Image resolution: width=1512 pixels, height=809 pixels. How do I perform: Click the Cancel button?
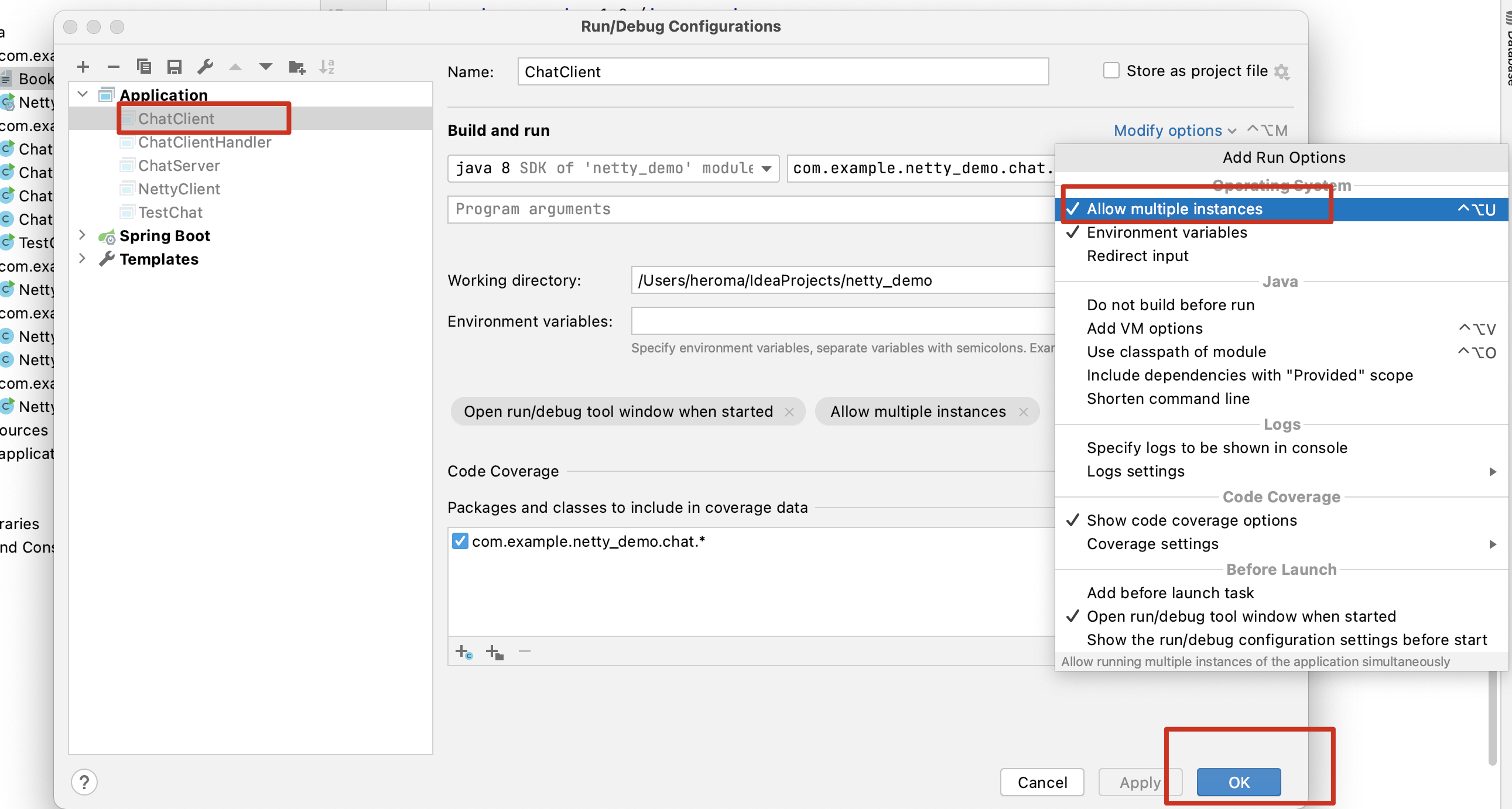[x=1042, y=782]
